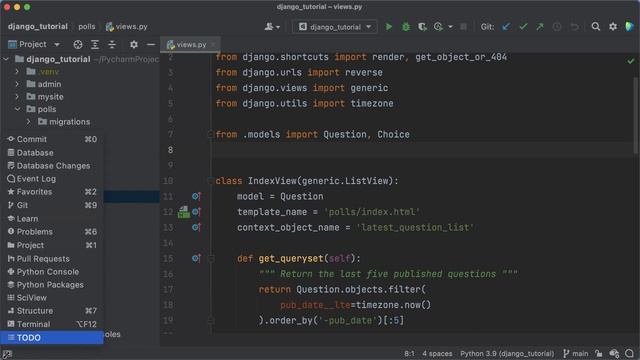Open Database tool window from menu
This screenshot has height=360, width=640.
click(52, 153)
